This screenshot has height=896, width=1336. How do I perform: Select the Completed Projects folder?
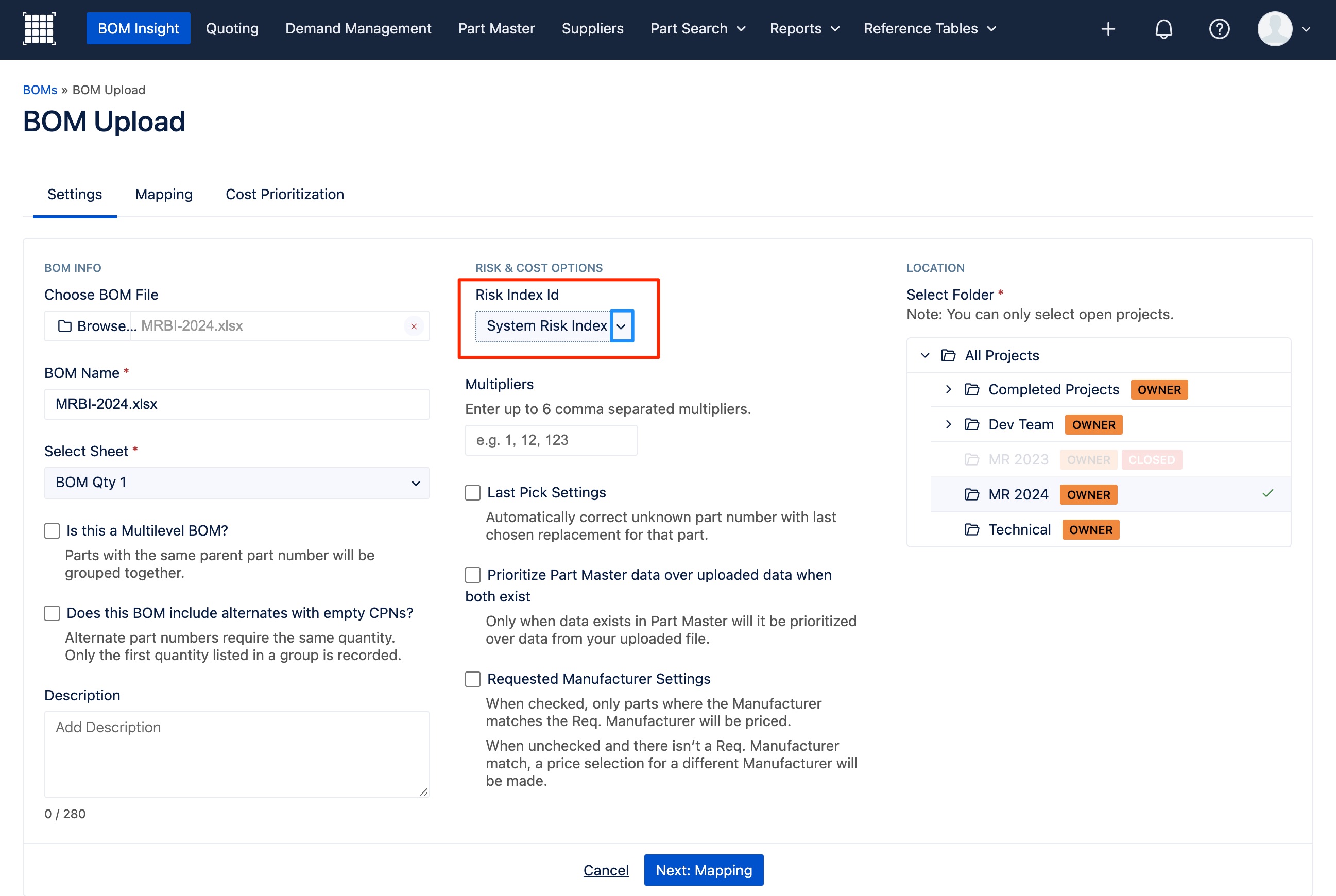click(x=1110, y=390)
